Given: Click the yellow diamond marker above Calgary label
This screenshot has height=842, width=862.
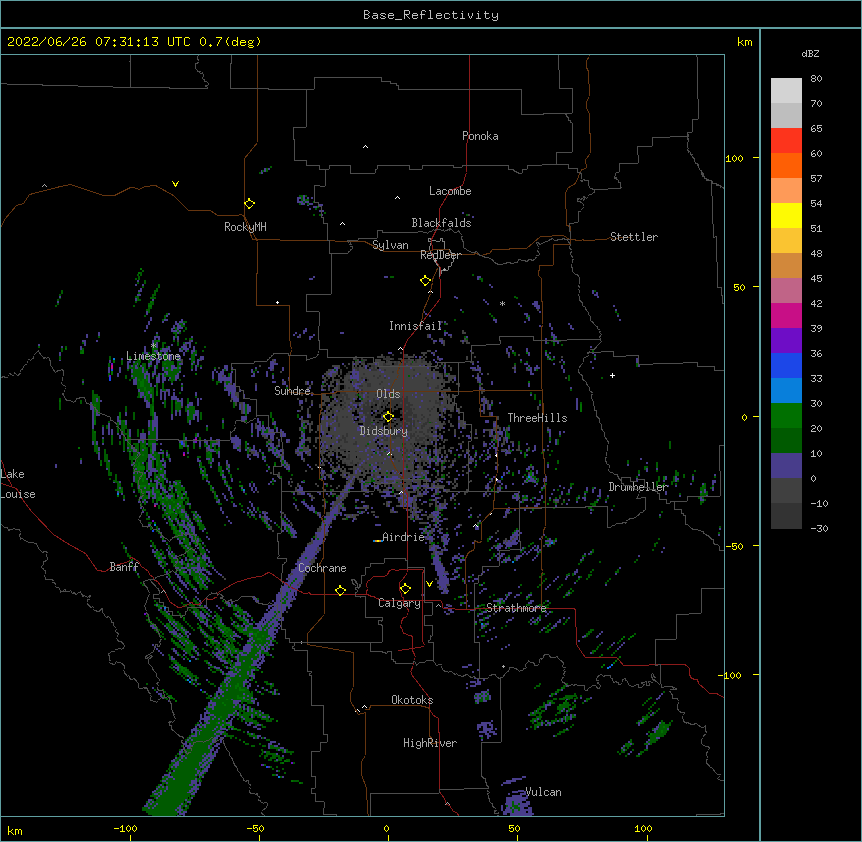Looking at the screenshot, I should [x=405, y=589].
